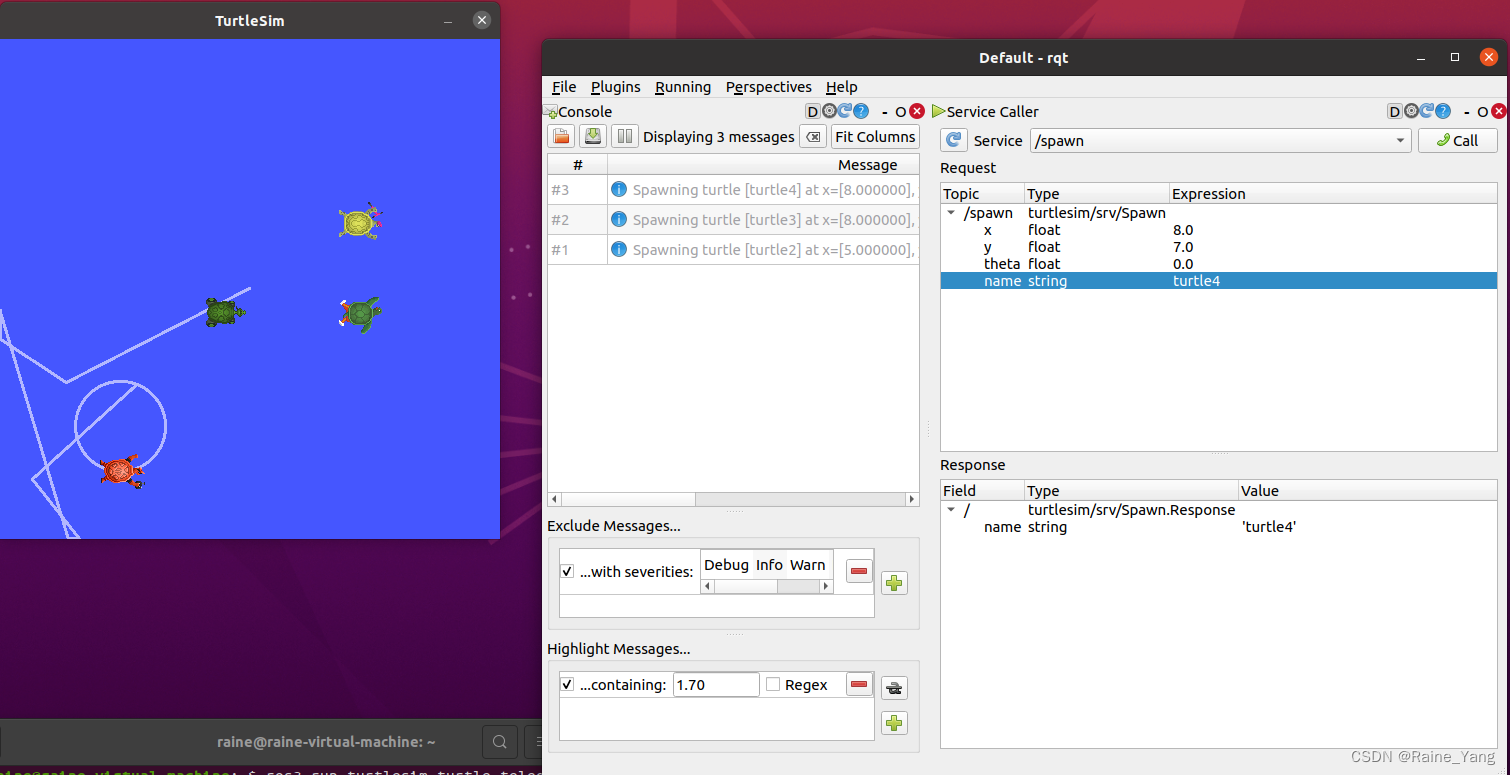Open the Perspectives menu
Screen dimensions: 1510x775
pyautogui.click(x=768, y=87)
